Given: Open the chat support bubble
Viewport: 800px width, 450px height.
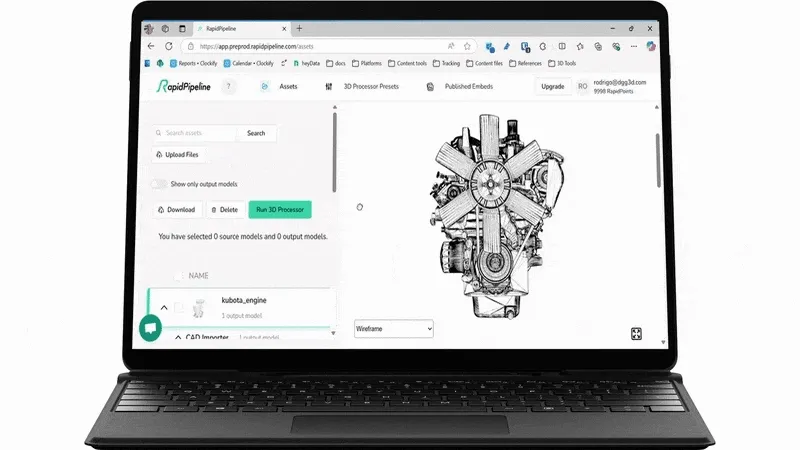Looking at the screenshot, I should tap(150, 327).
